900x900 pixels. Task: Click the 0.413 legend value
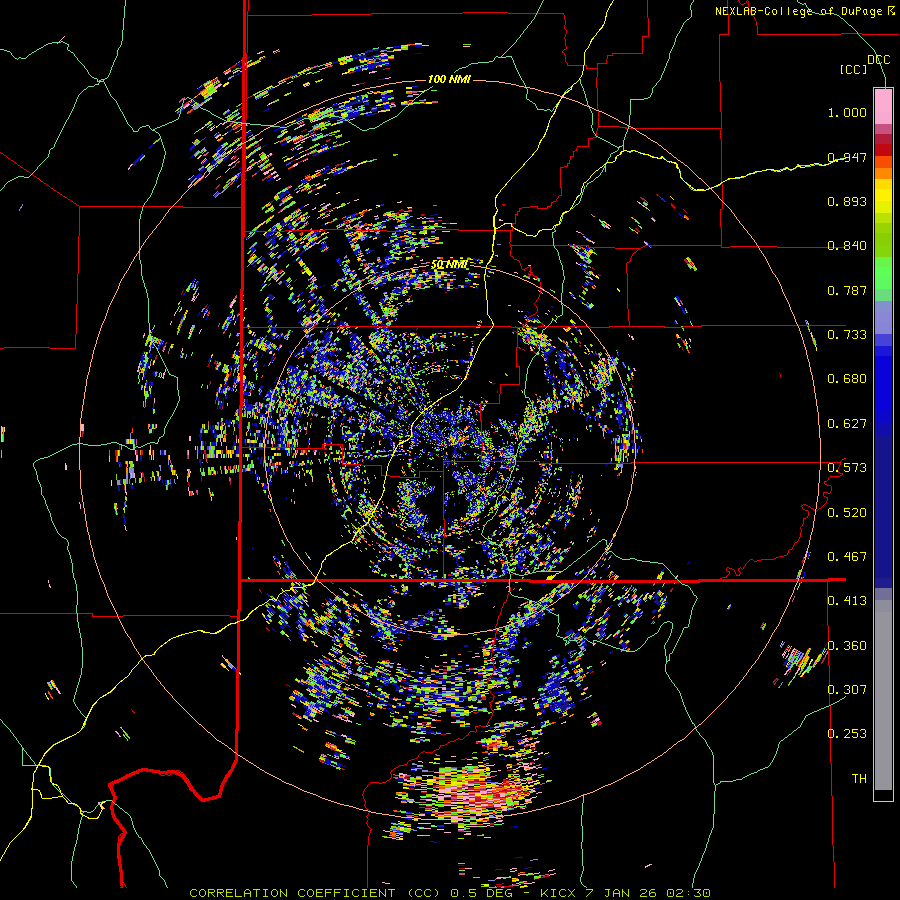[x=847, y=601]
